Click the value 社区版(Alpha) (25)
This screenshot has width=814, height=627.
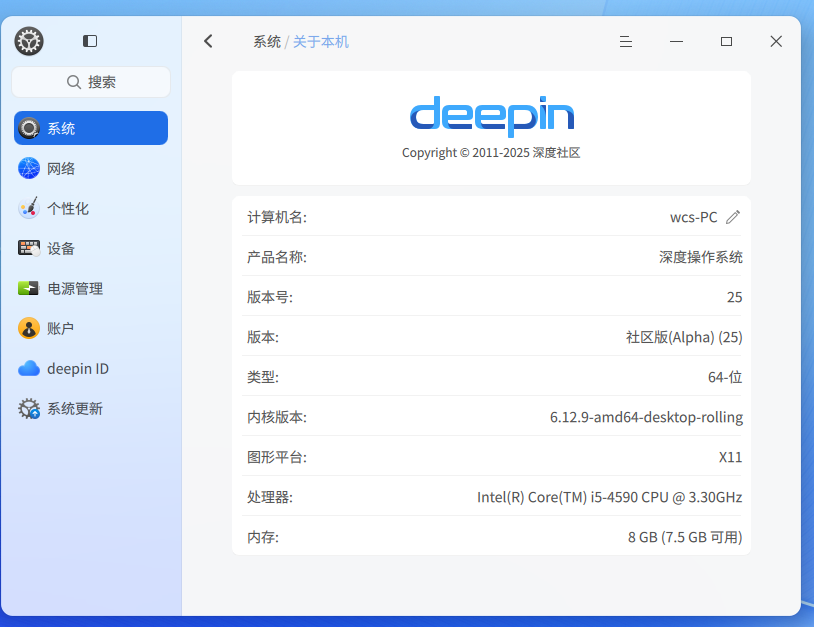[684, 337]
